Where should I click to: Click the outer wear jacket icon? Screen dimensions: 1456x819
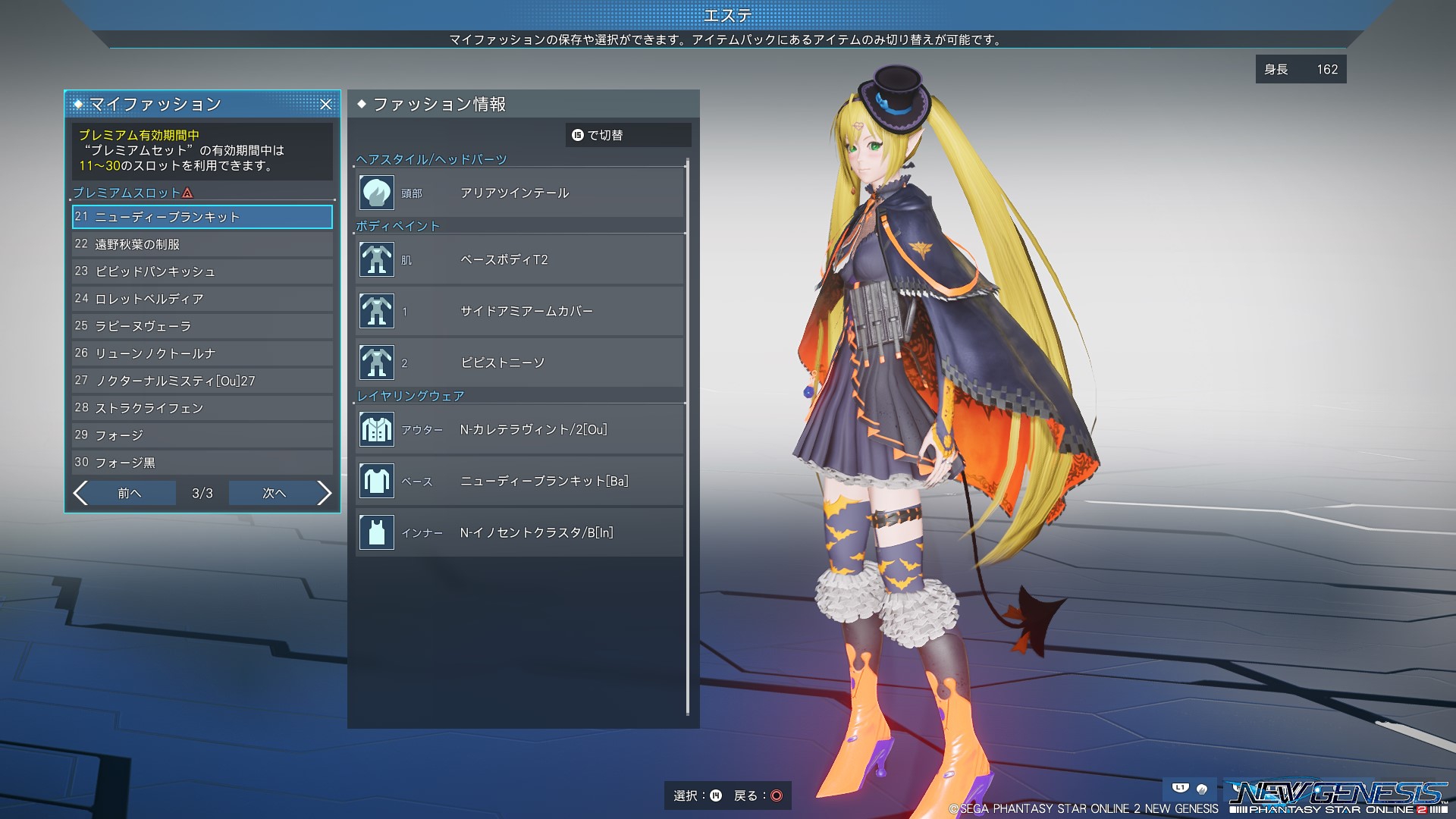coord(376,429)
